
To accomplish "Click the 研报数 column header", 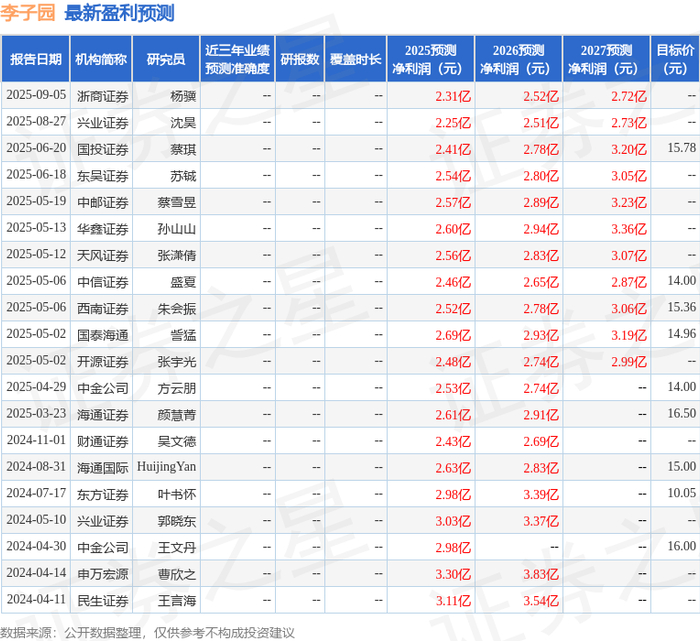I will tap(300, 59).
